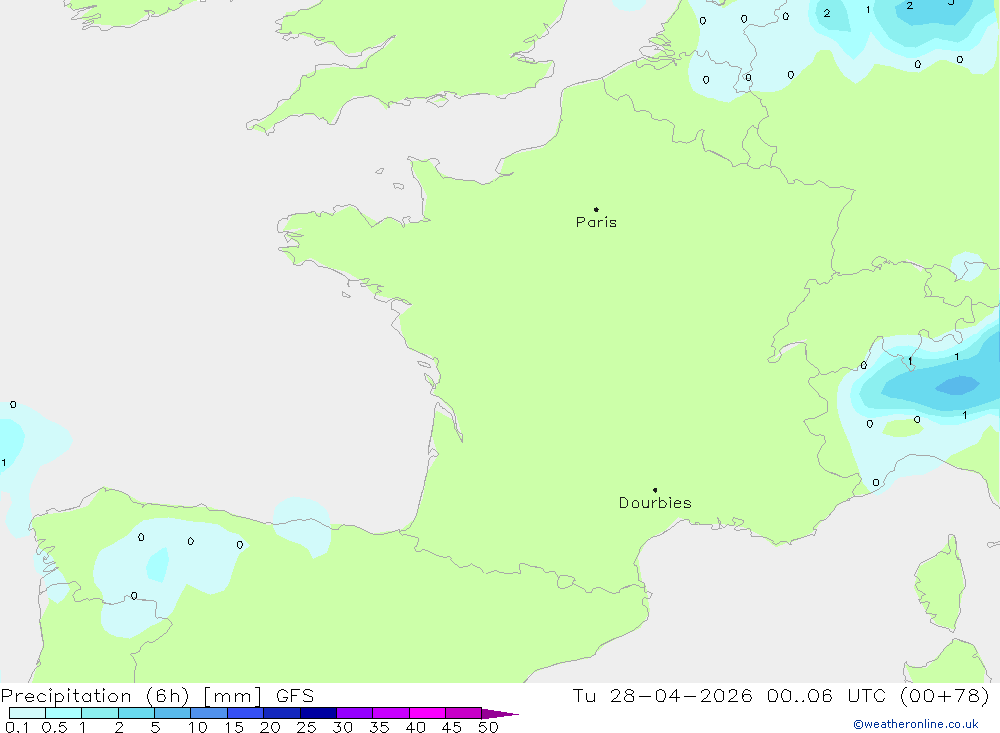Pick the 45–50 mm legend color swatch
Viewport: 1000px width, 733px height.
click(464, 713)
